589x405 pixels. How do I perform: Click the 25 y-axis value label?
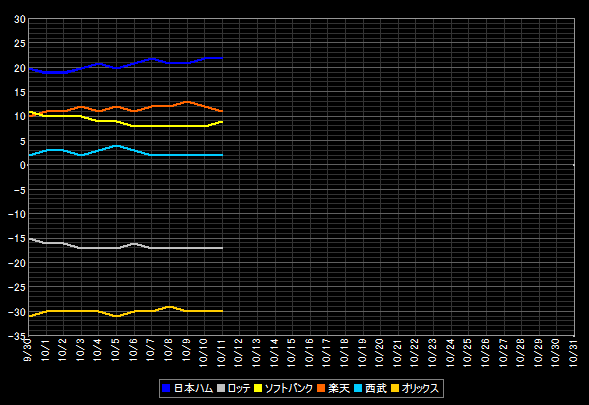click(20, 44)
